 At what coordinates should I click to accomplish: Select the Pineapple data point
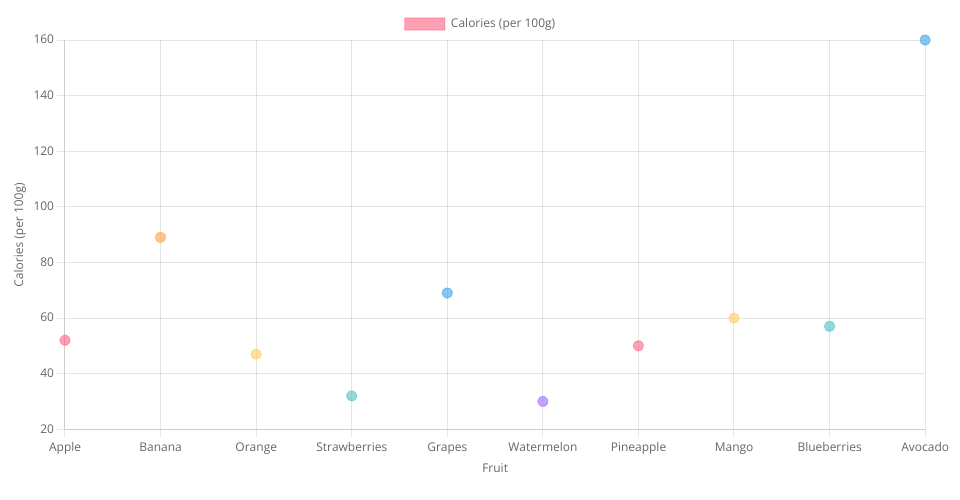(638, 346)
